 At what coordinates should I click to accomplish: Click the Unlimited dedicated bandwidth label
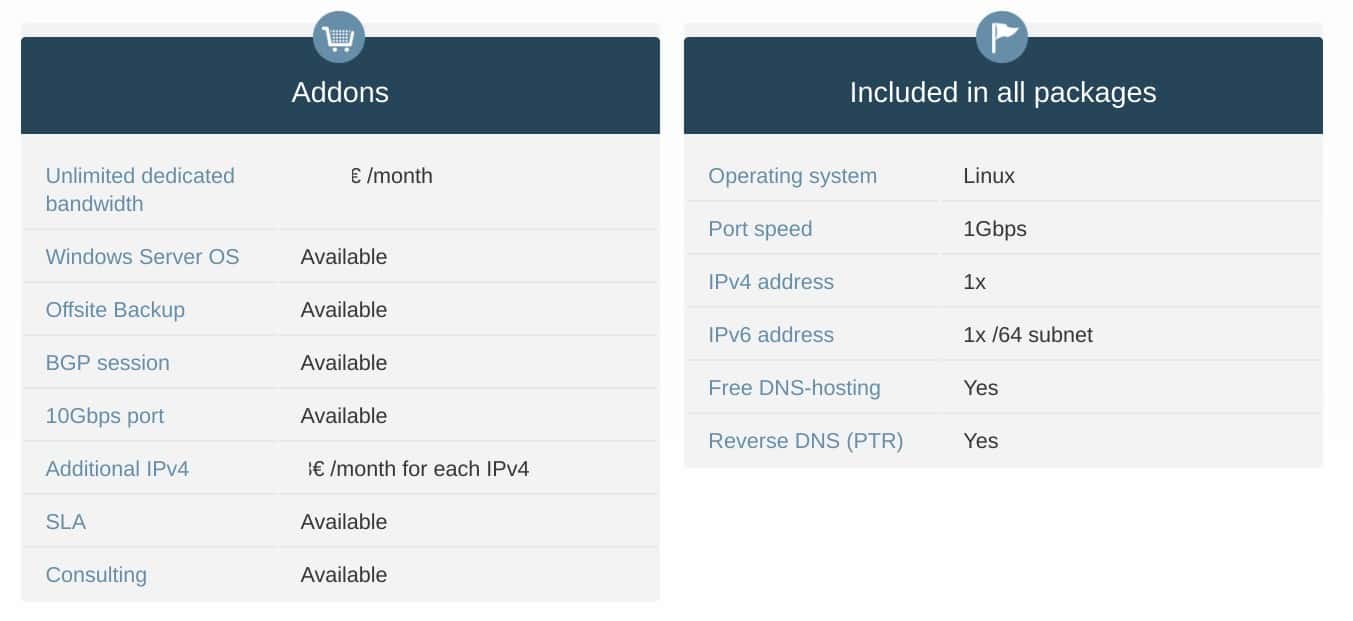tap(140, 189)
